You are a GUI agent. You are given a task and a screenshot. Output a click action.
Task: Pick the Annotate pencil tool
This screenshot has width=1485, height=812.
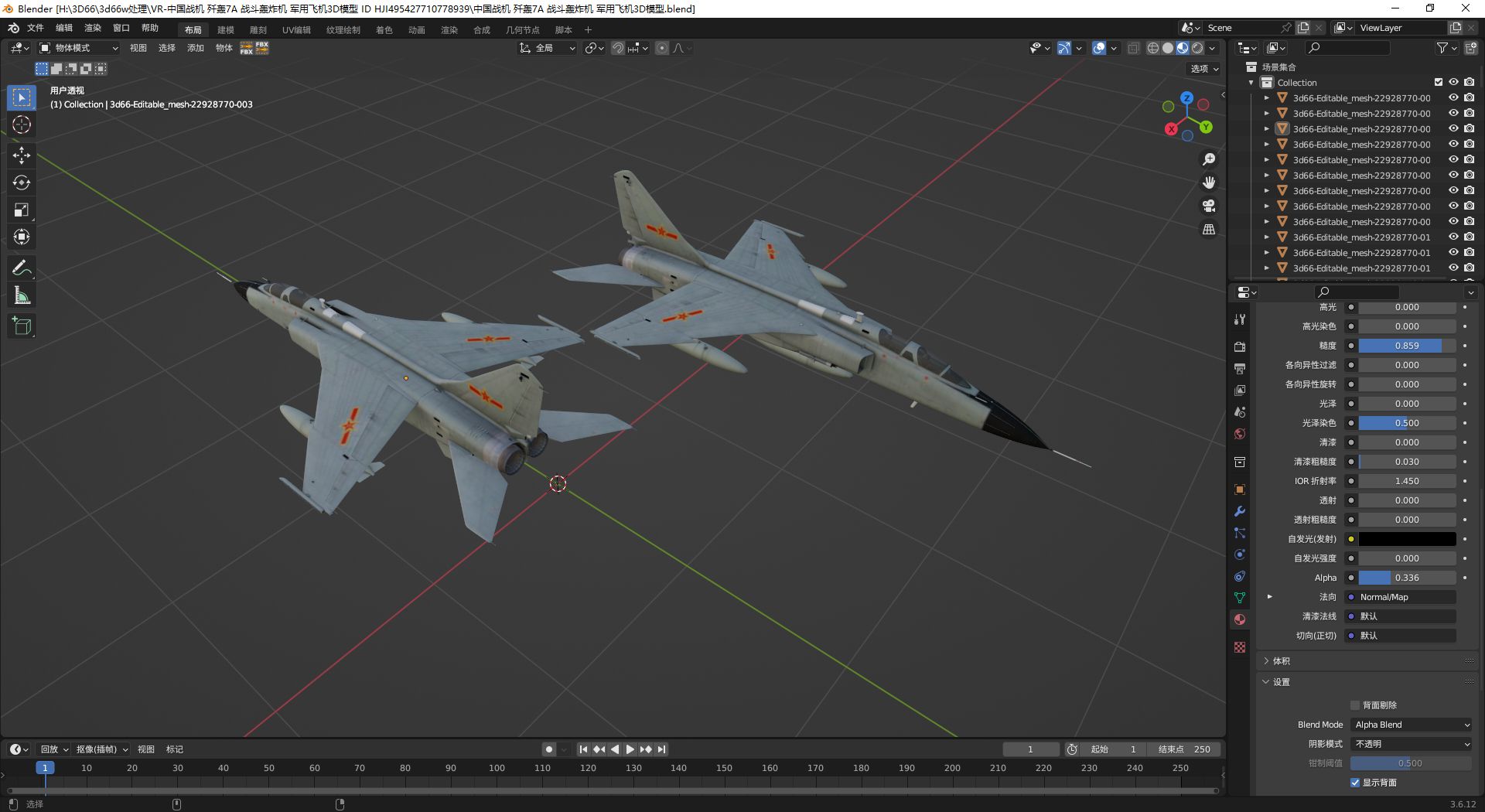[x=22, y=268]
